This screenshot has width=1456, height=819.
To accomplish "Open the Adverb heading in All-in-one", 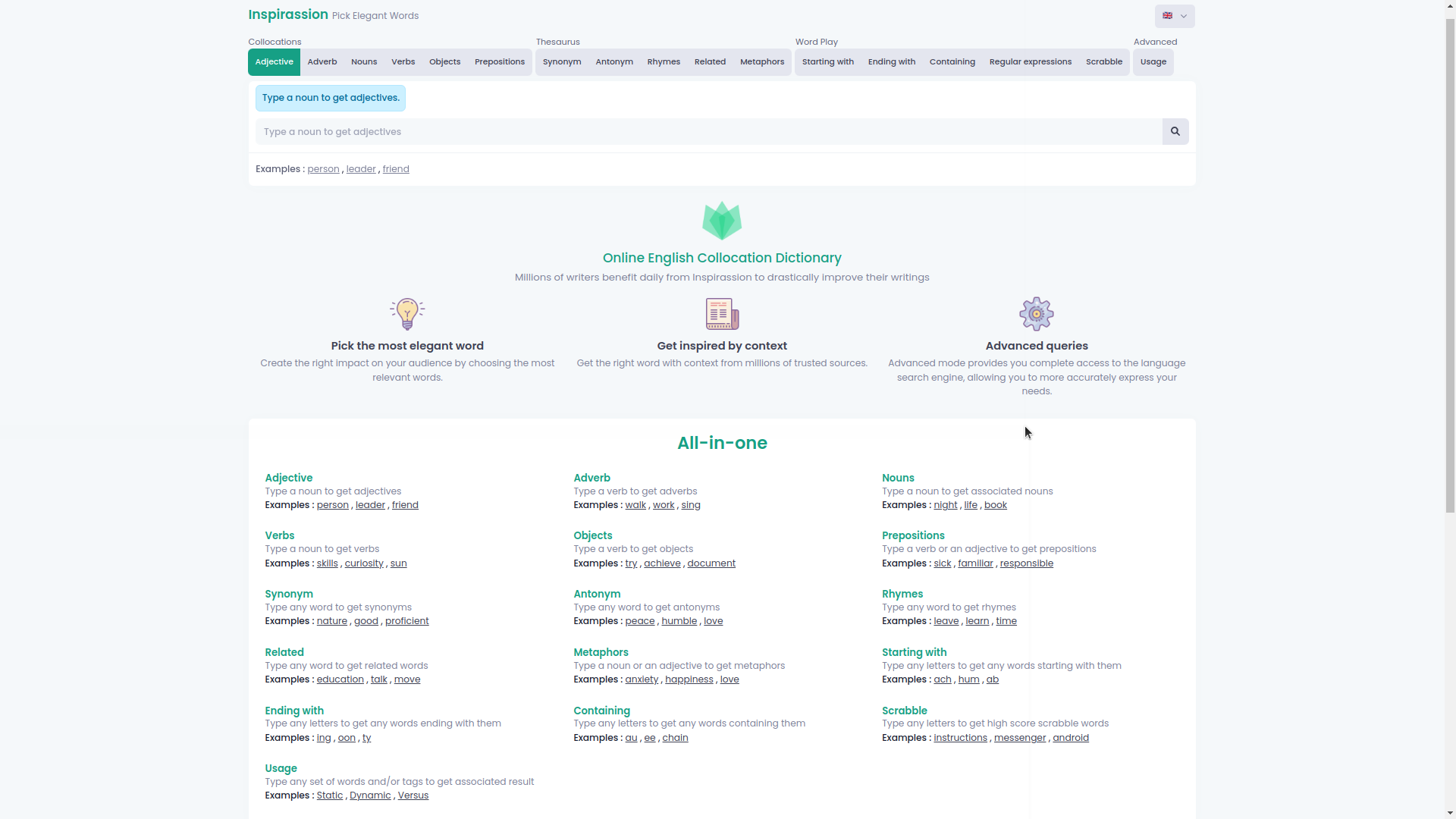I will (591, 479).
